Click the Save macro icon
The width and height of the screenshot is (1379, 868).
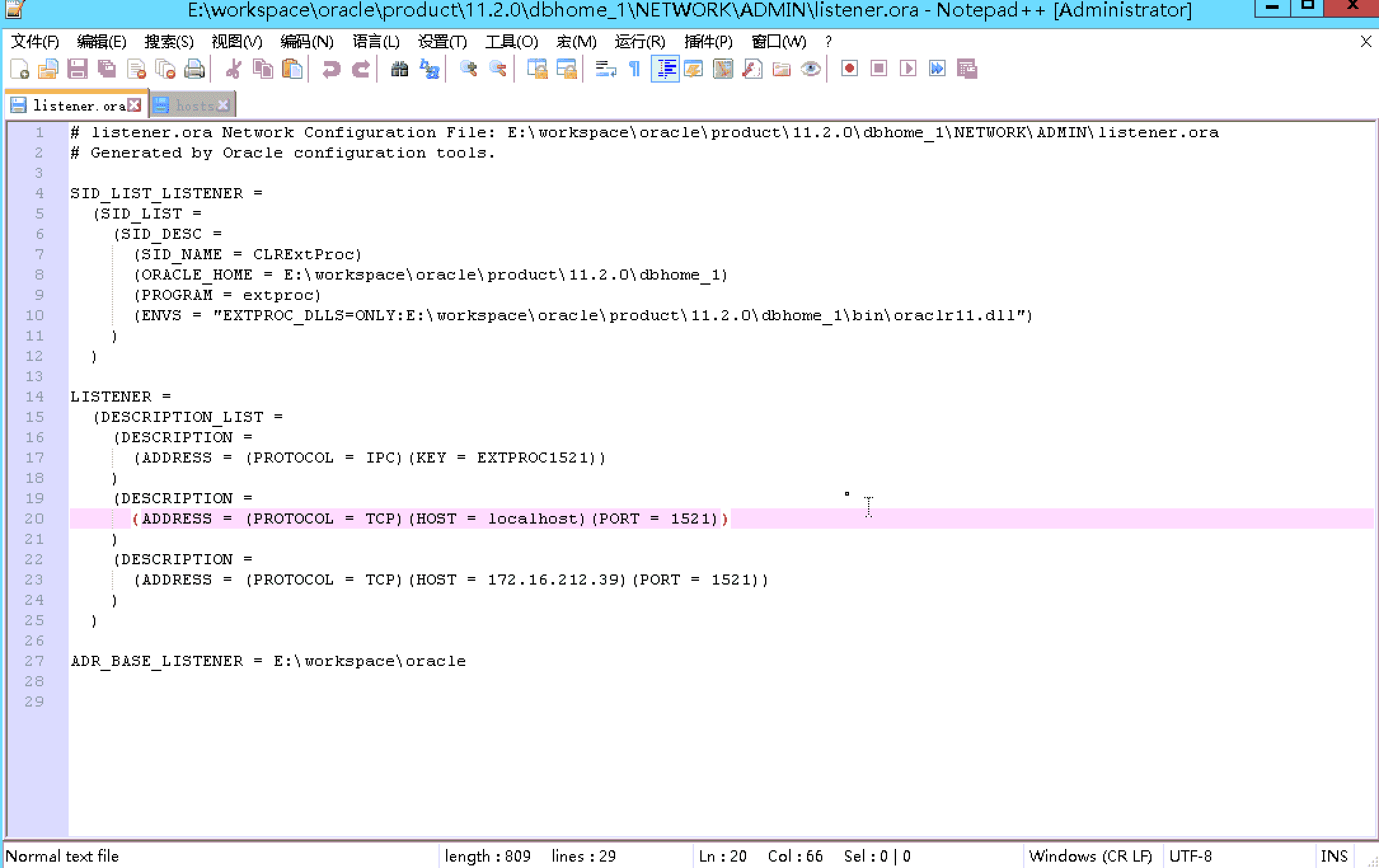click(967, 69)
